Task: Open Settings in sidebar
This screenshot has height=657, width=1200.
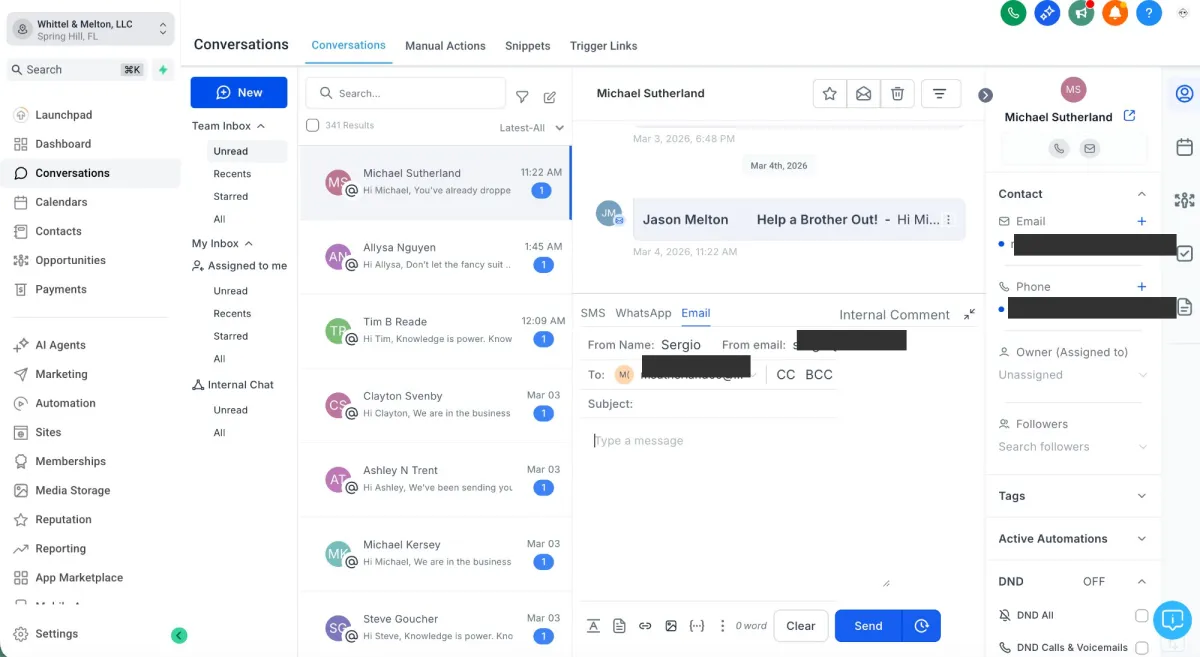Action: tap(56, 634)
